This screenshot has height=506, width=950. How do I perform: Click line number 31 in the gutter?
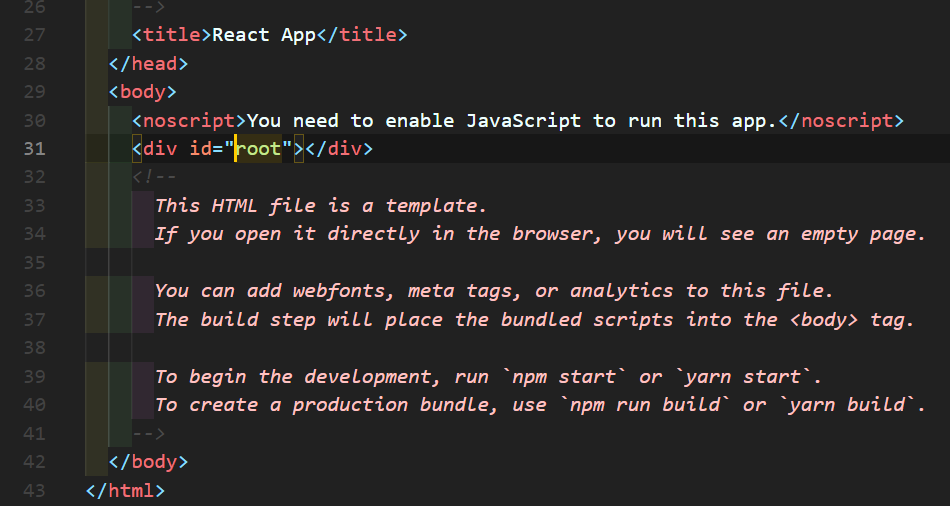coord(35,148)
